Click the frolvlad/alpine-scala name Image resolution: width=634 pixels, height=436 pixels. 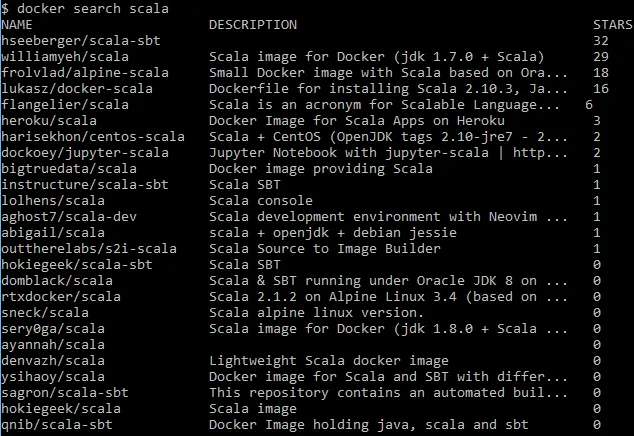85,73
